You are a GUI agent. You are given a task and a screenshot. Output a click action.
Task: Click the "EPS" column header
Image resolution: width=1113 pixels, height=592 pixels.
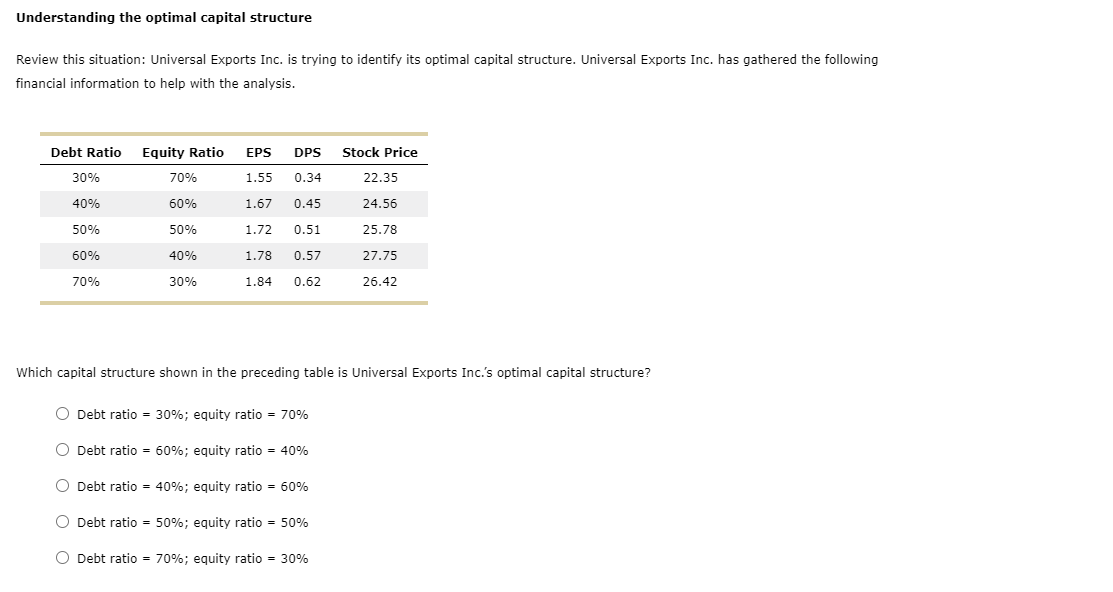tap(258, 152)
